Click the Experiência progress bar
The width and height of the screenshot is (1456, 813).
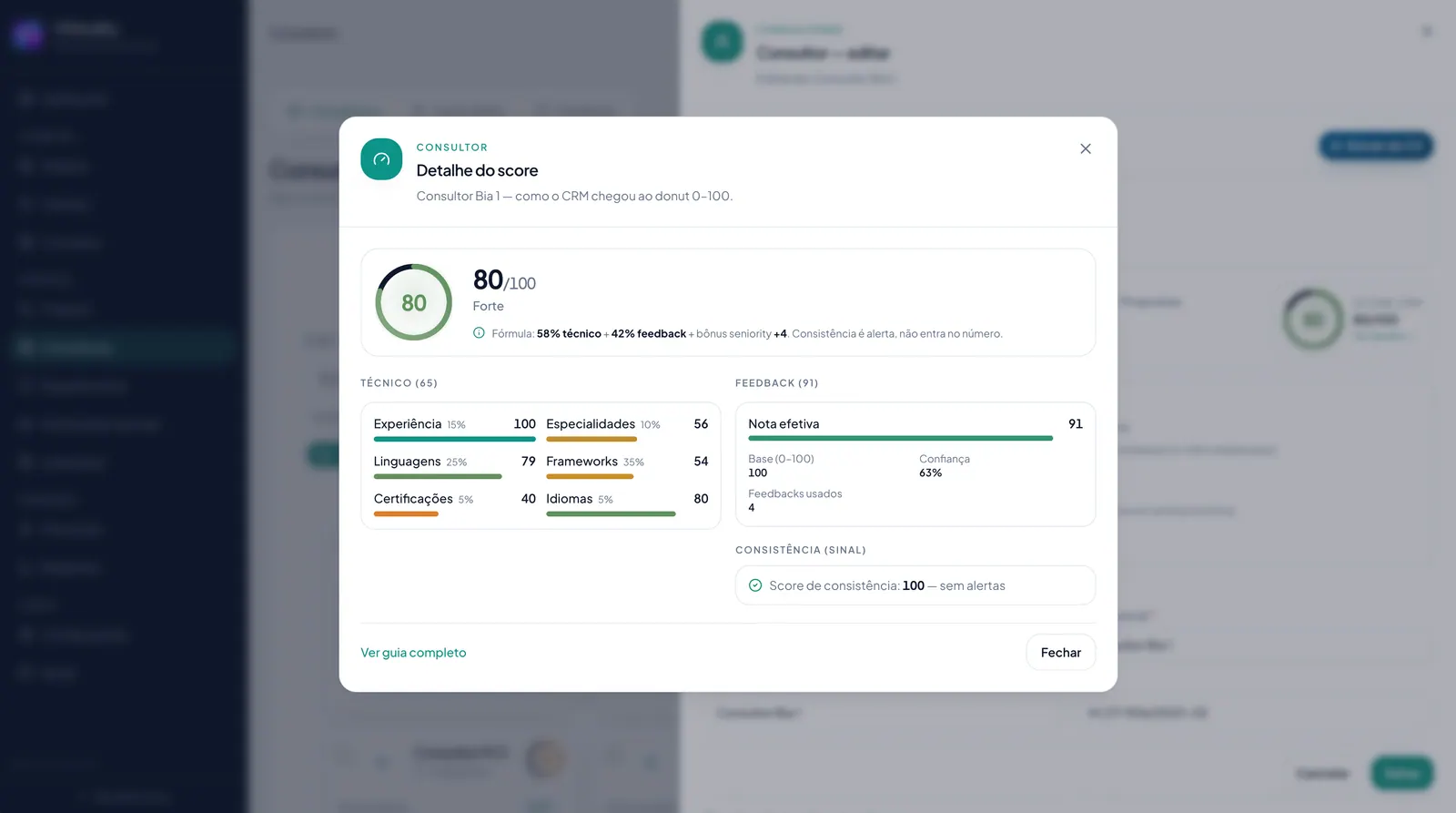coord(455,439)
